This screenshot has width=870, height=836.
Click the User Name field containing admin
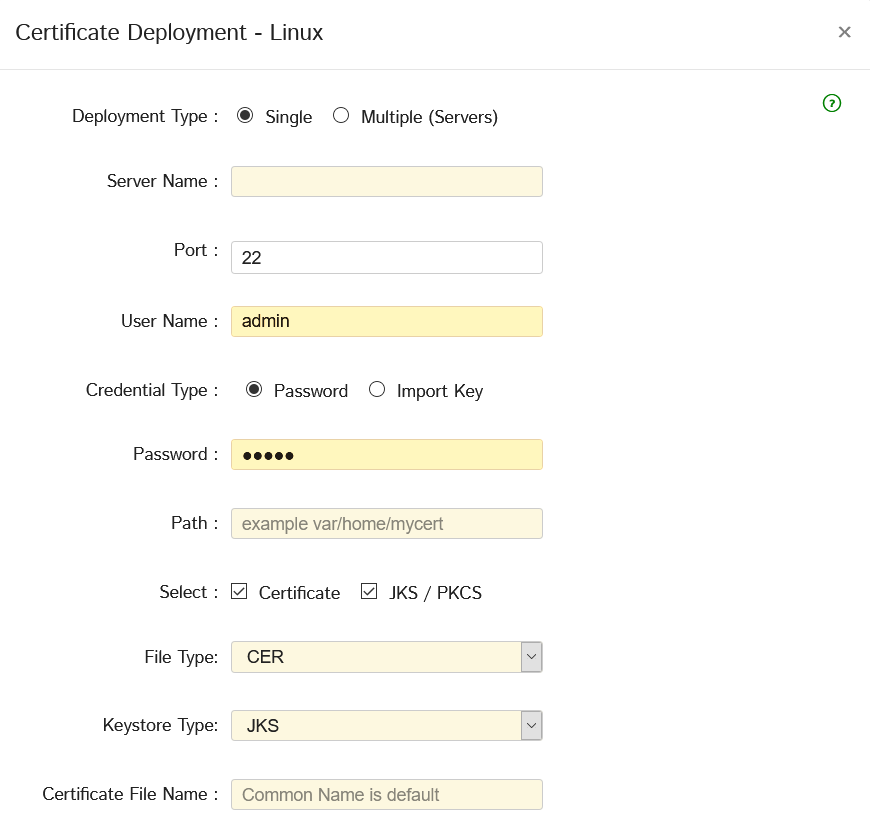386,322
